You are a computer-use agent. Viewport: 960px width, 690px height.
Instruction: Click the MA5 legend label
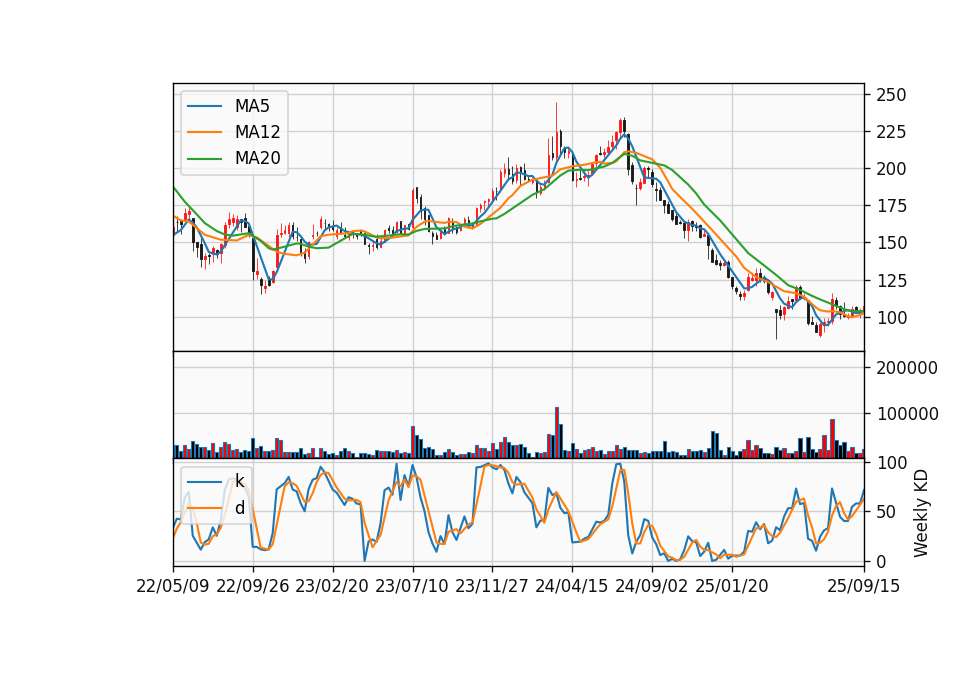(252, 106)
